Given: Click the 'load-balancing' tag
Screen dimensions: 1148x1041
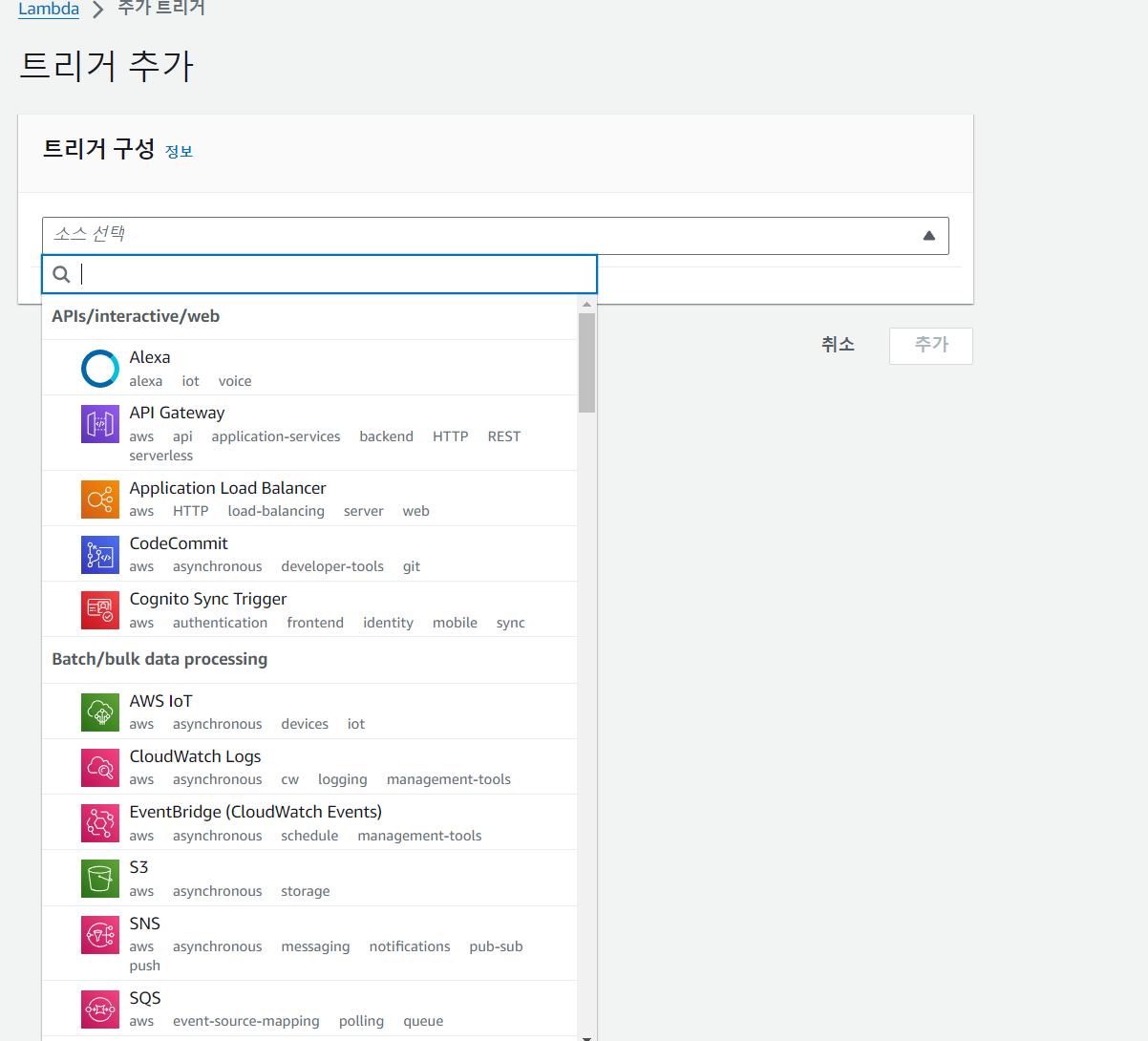Looking at the screenshot, I should pos(276,511).
